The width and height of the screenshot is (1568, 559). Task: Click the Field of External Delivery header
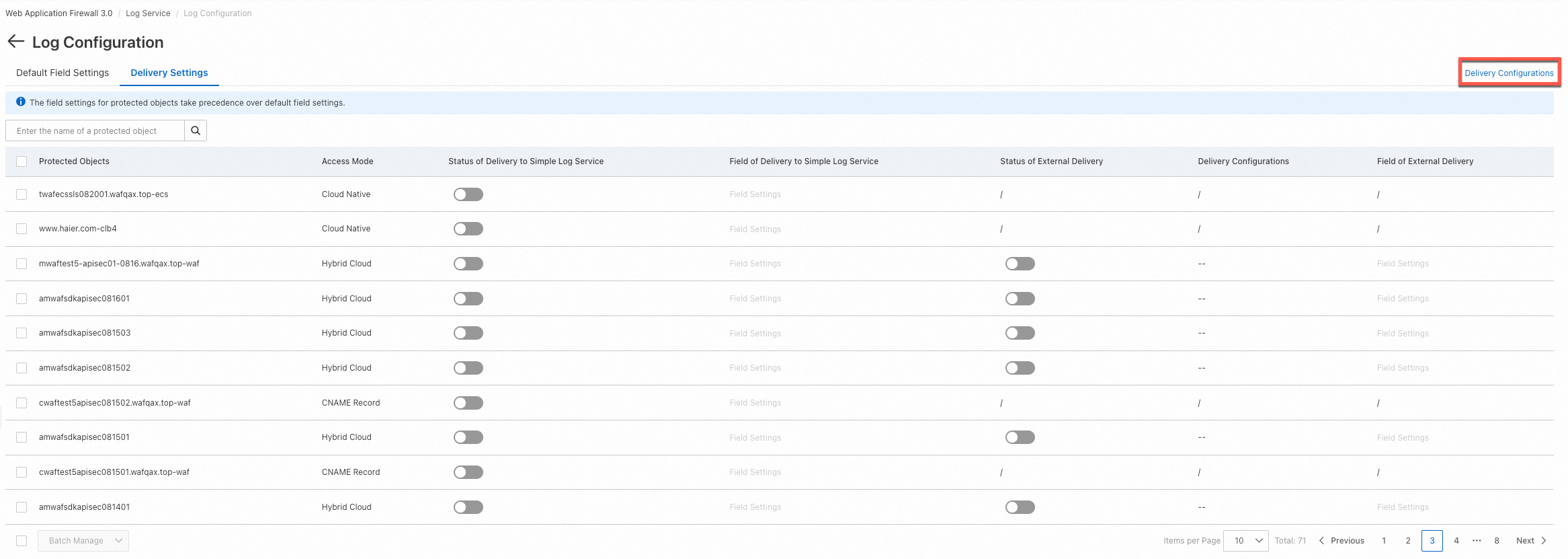click(1425, 161)
